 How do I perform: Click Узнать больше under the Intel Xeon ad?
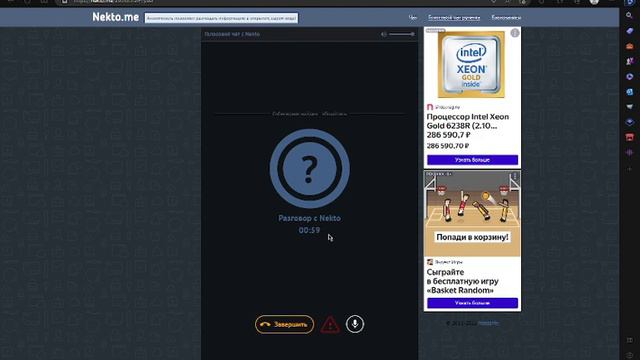point(472,160)
